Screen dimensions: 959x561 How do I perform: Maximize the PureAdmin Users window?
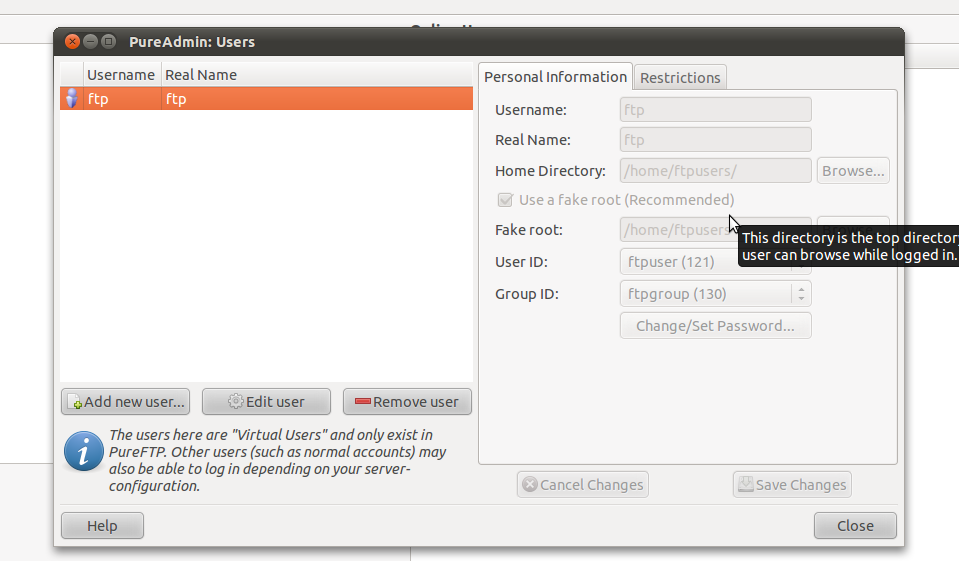[x=108, y=42]
